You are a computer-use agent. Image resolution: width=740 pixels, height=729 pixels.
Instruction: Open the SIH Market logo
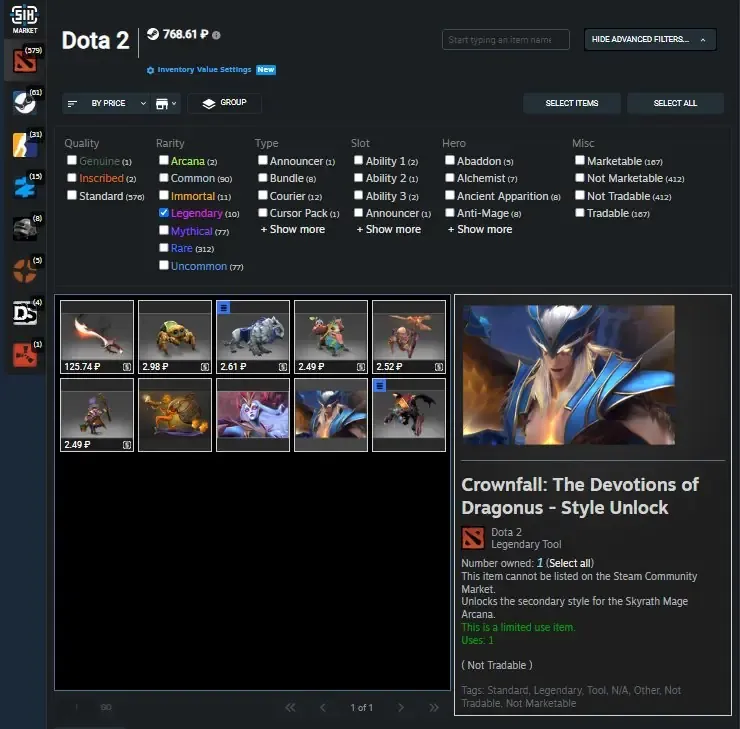(x=25, y=19)
